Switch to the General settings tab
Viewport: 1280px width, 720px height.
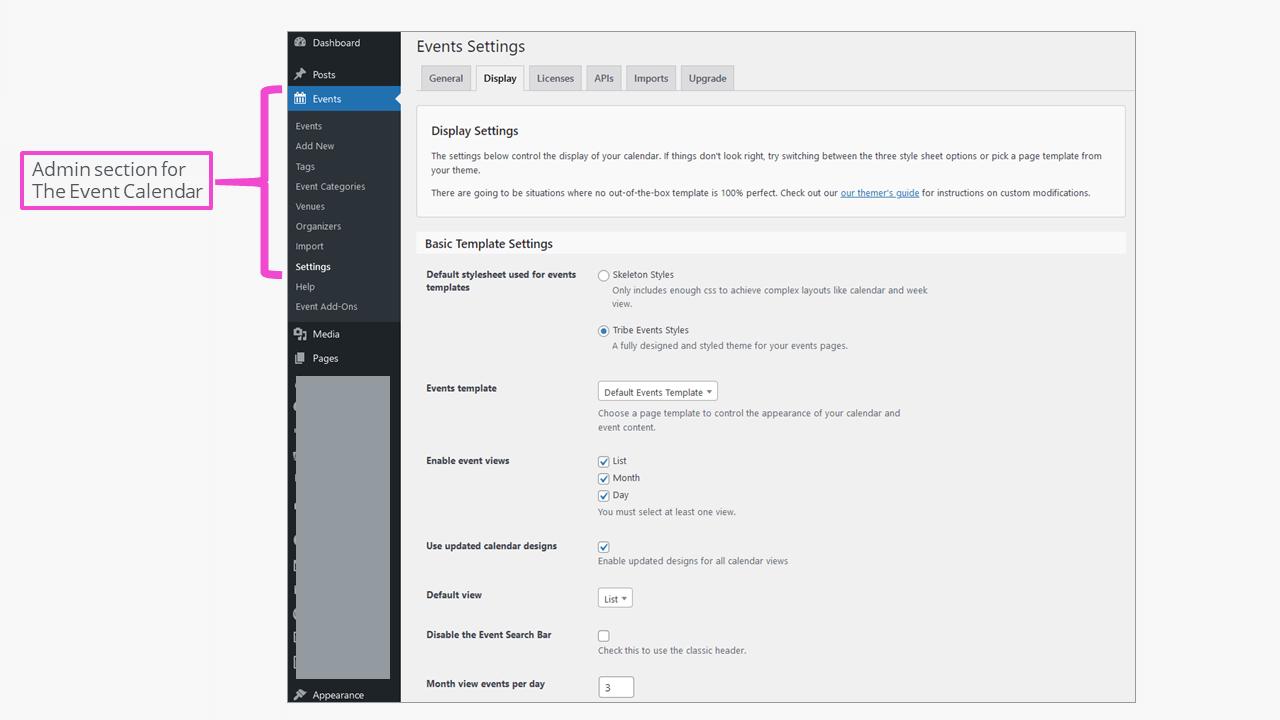point(446,77)
